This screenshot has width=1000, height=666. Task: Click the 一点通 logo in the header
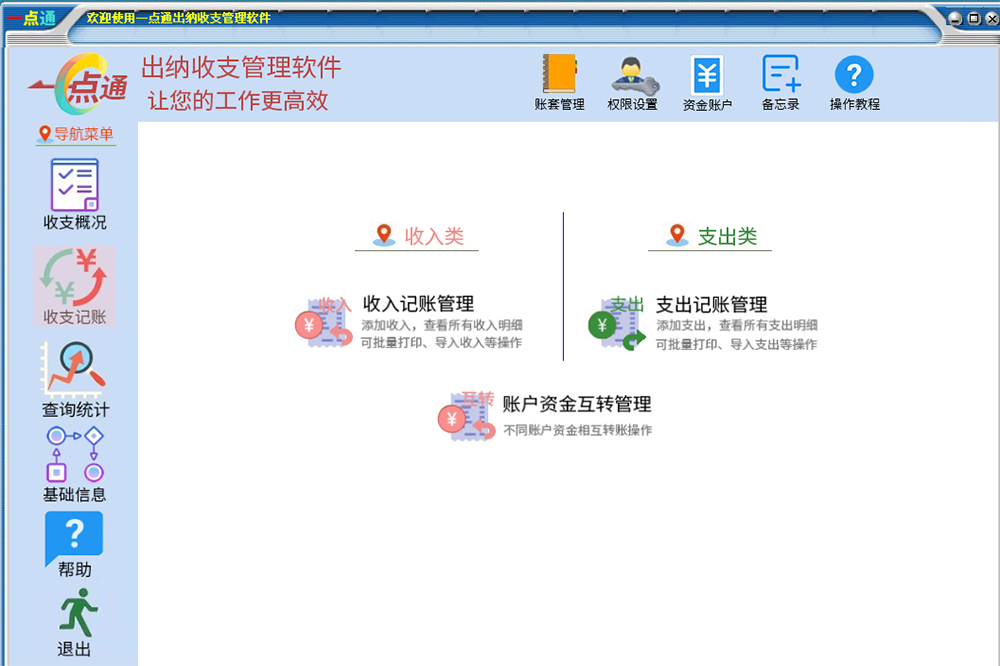click(x=79, y=84)
